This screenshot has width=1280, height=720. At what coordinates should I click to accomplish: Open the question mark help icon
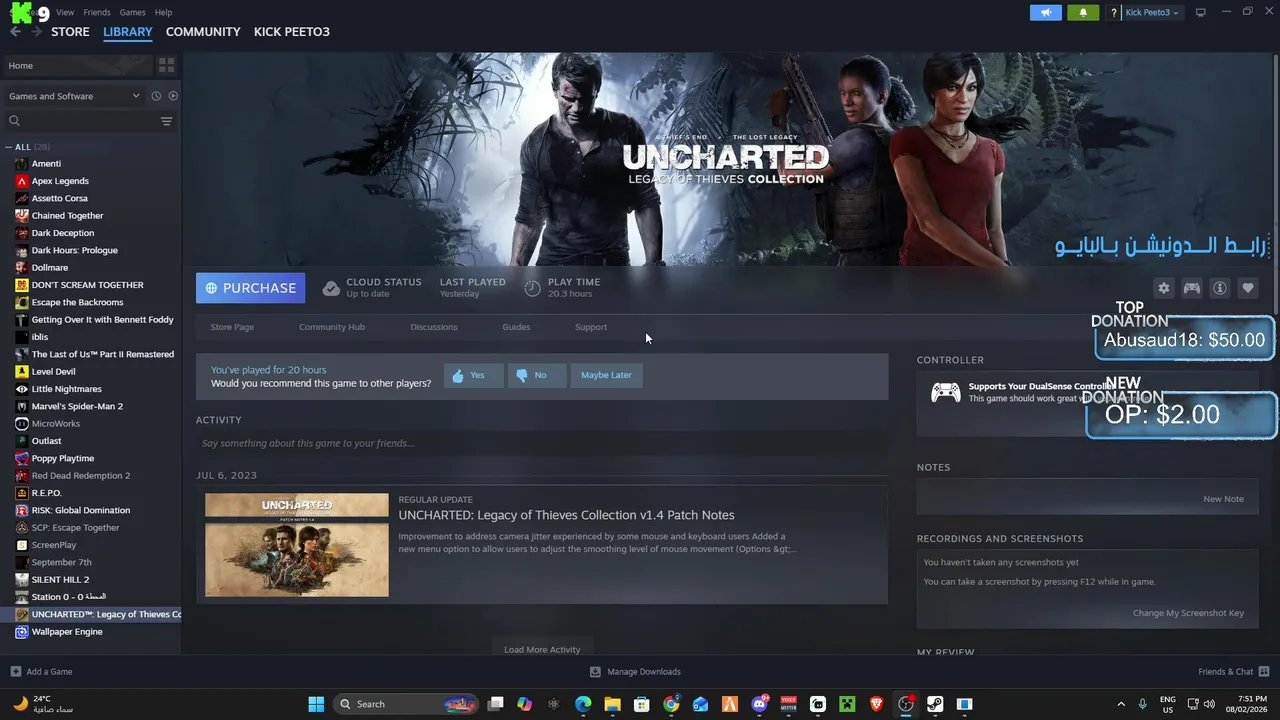[x=1114, y=13]
